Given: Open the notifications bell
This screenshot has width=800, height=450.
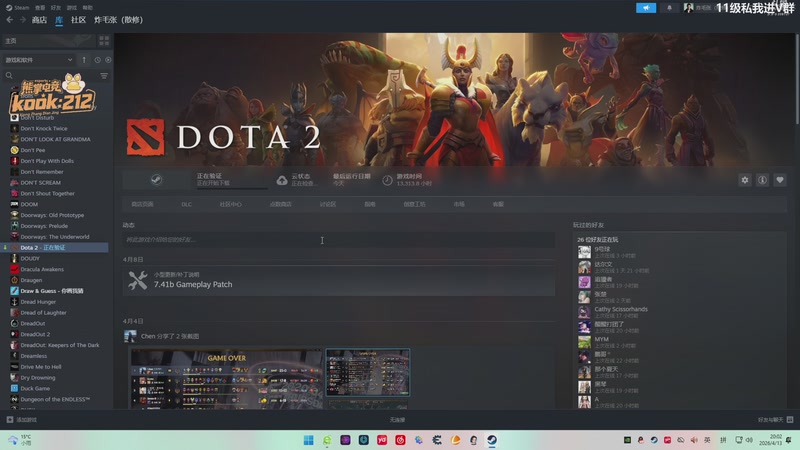Looking at the screenshot, I should [669, 8].
